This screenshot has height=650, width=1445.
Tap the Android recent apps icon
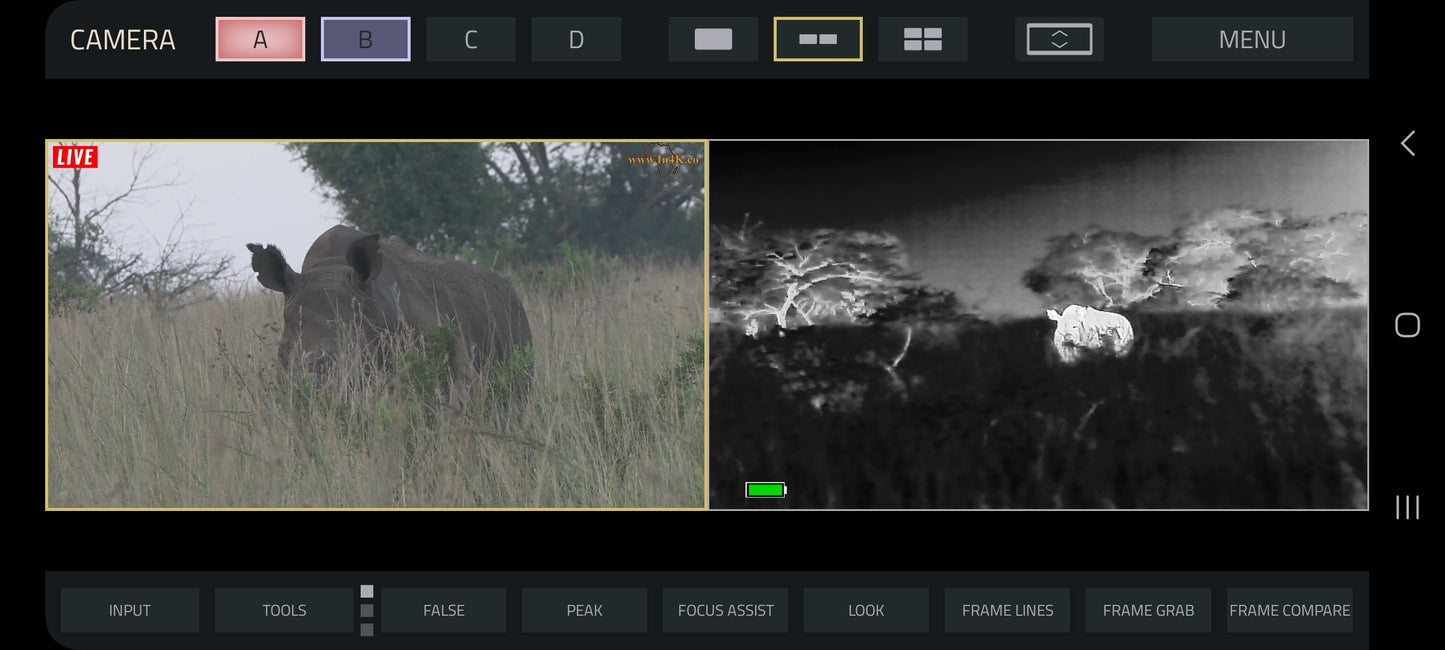point(1407,507)
